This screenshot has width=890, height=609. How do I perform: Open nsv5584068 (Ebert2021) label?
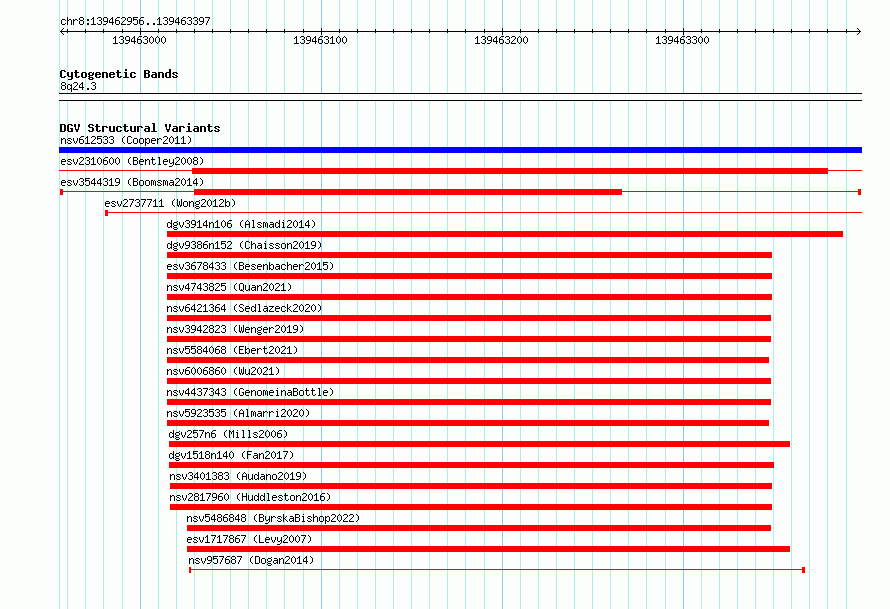point(232,350)
